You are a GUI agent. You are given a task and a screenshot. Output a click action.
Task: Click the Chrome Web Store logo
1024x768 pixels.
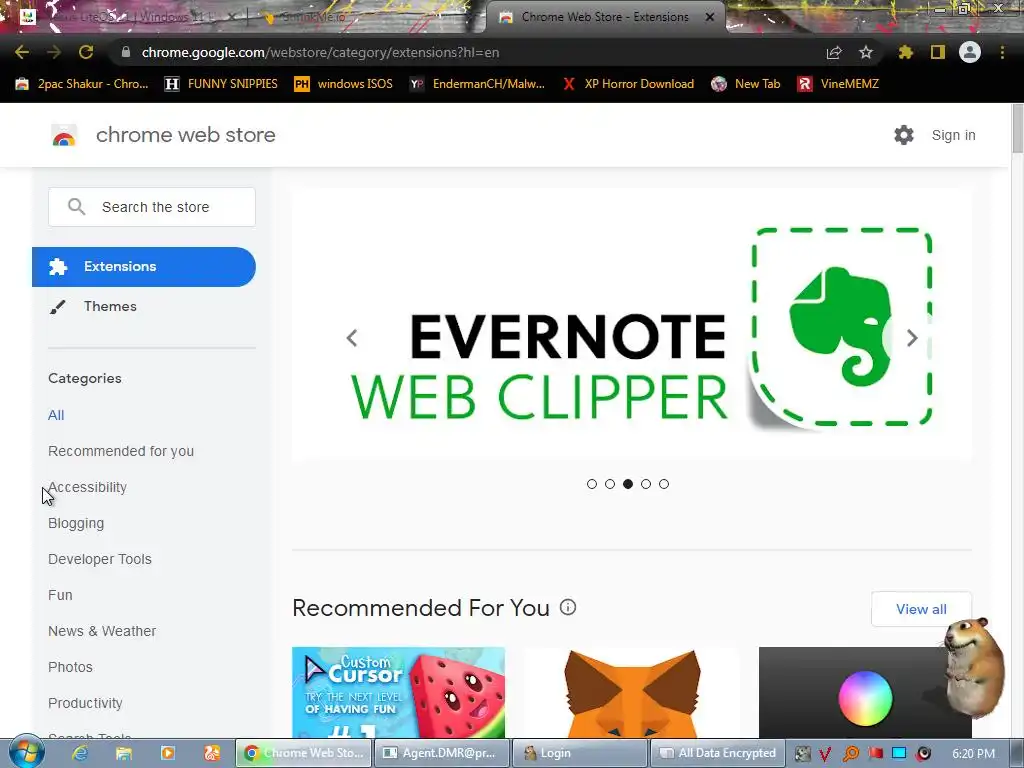click(64, 135)
